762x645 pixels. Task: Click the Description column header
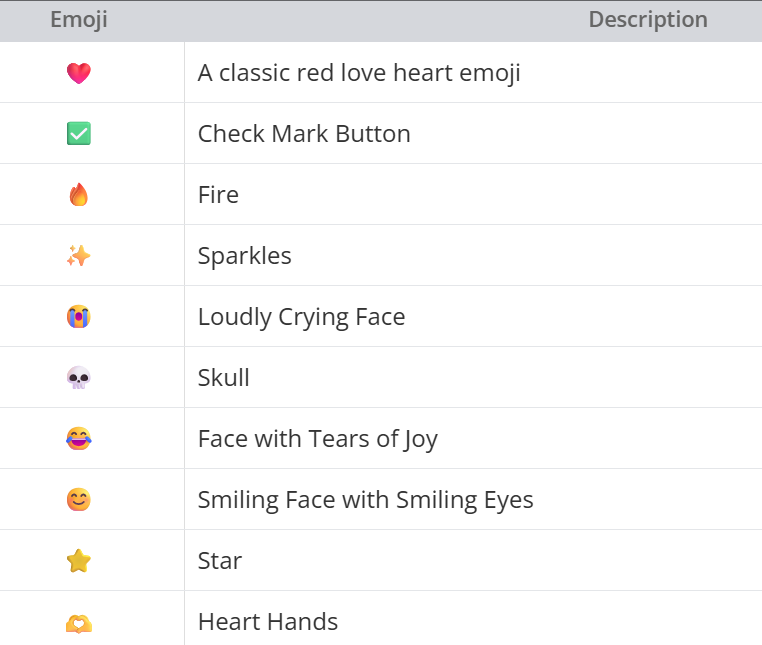(x=648, y=20)
